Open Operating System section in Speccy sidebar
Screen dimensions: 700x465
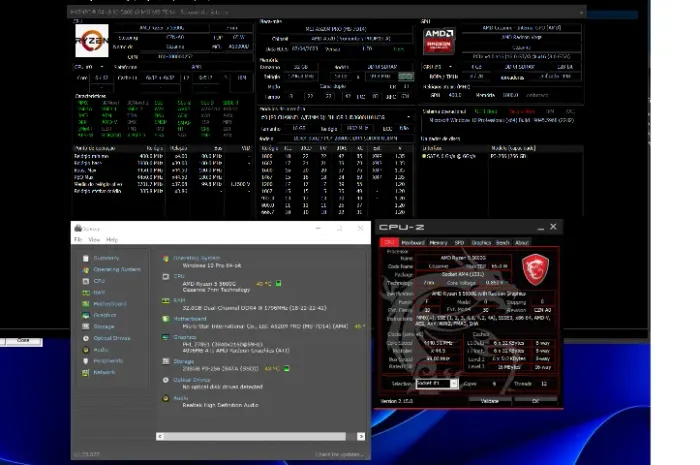(117, 270)
